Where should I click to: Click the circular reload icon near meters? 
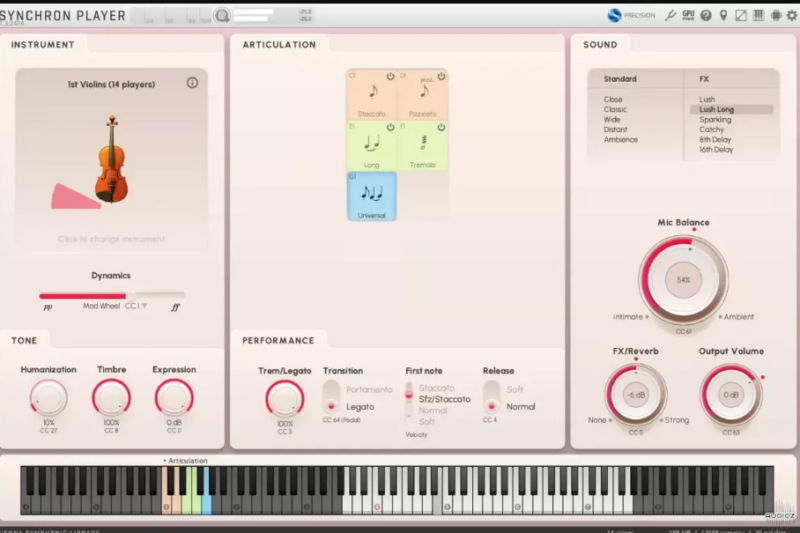tap(222, 16)
